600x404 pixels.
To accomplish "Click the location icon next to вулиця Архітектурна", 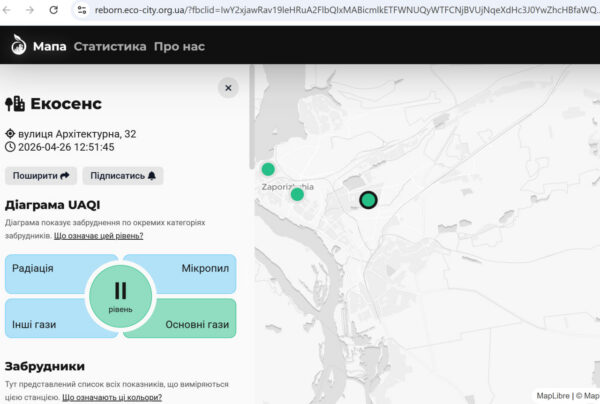I will [x=10, y=133].
